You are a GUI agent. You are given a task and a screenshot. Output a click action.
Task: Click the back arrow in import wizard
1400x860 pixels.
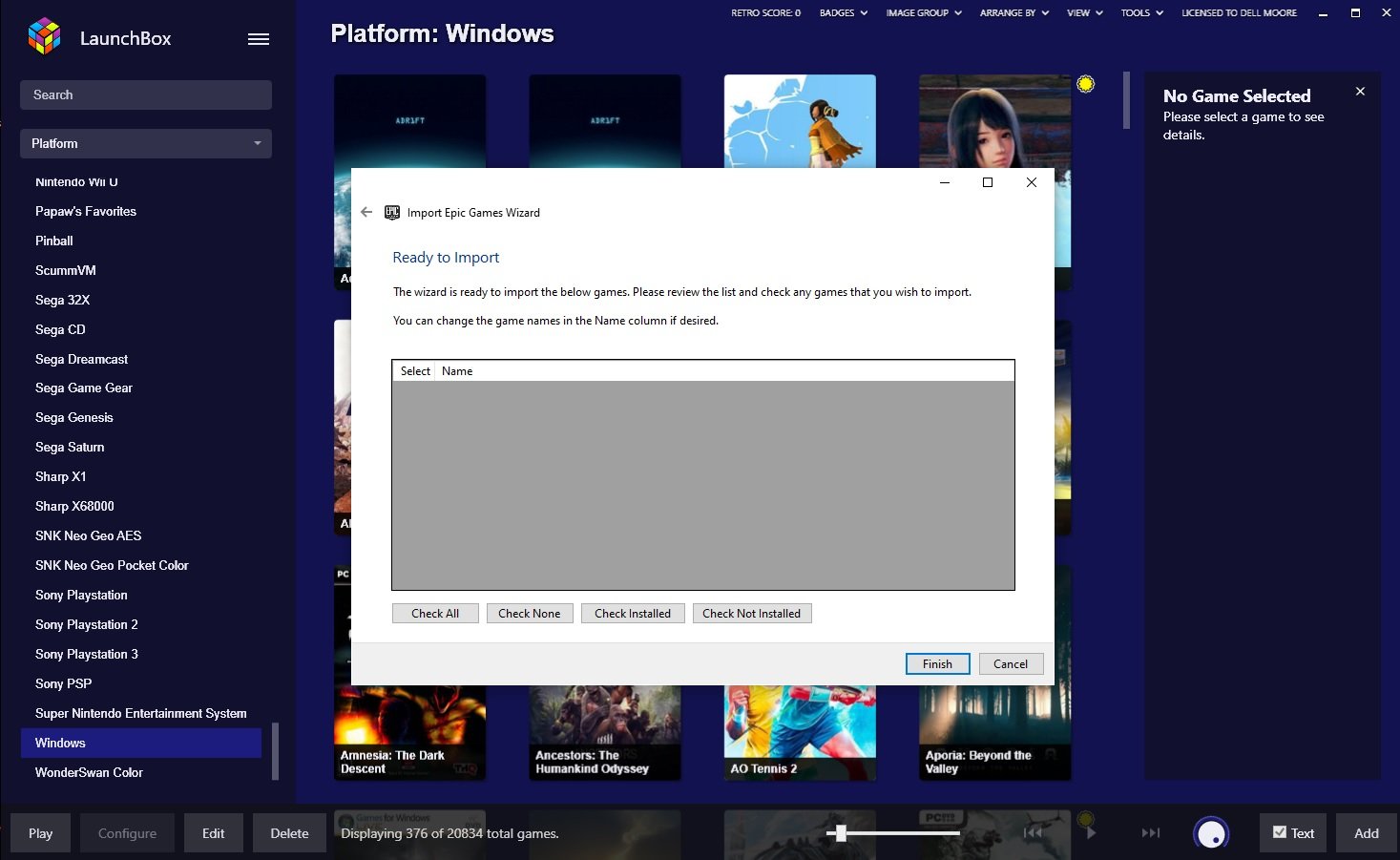366,212
